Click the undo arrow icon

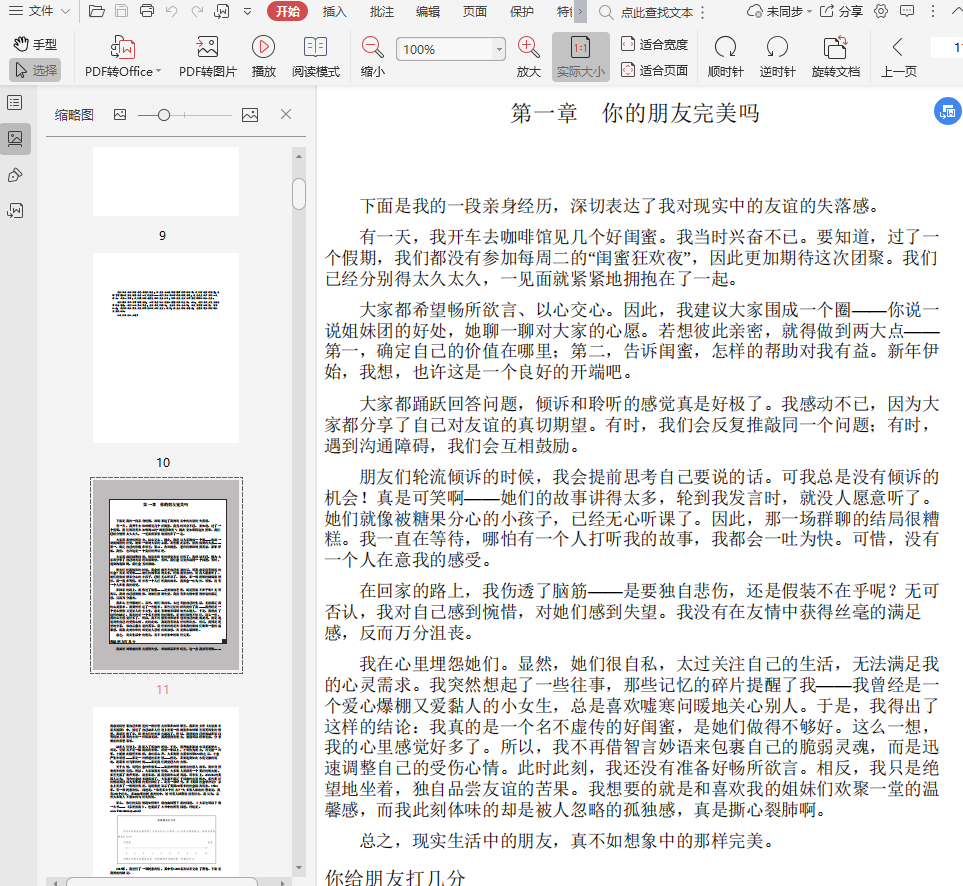[x=172, y=11]
